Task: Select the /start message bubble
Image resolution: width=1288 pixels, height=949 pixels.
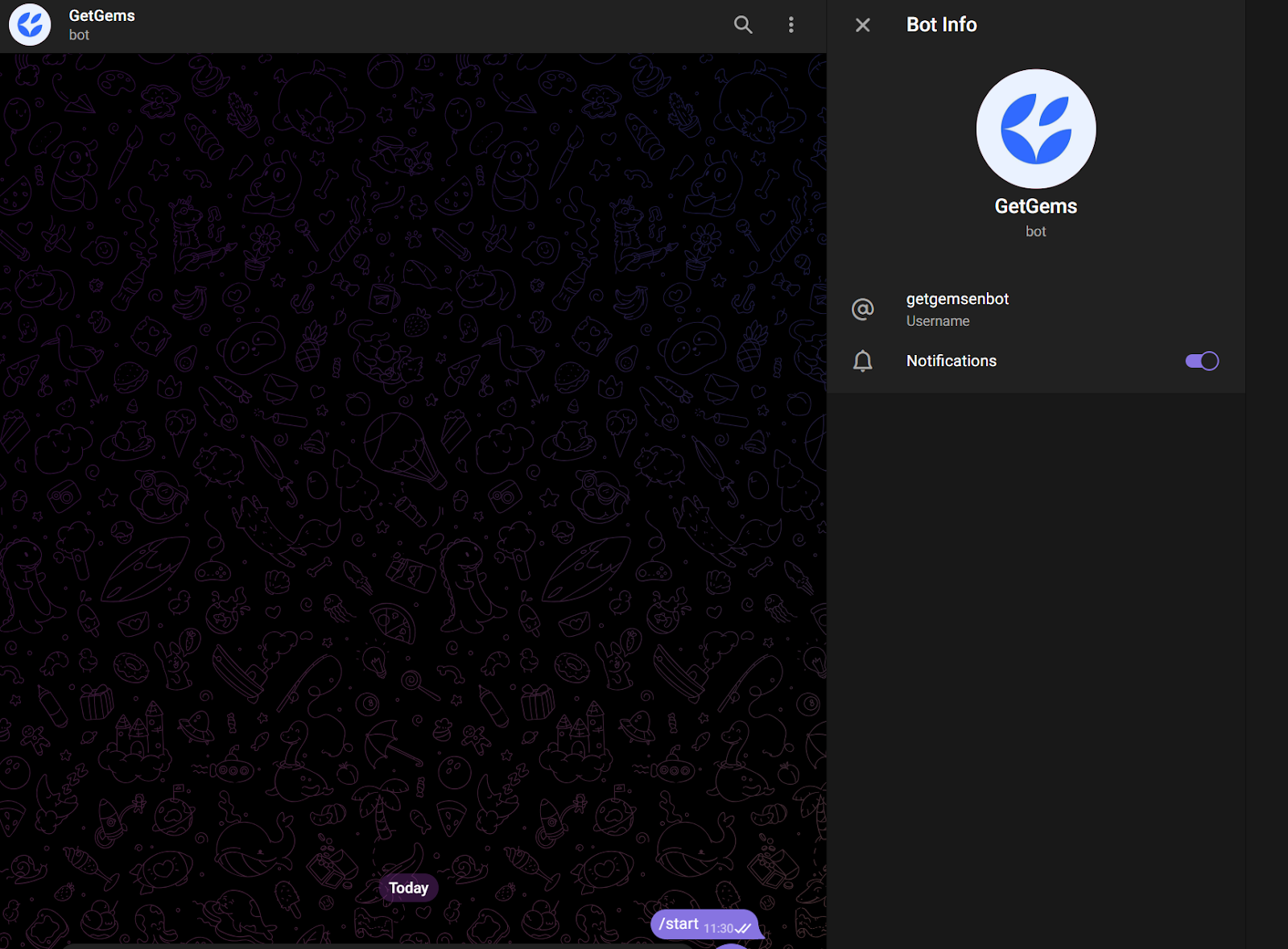Action: 678,924
